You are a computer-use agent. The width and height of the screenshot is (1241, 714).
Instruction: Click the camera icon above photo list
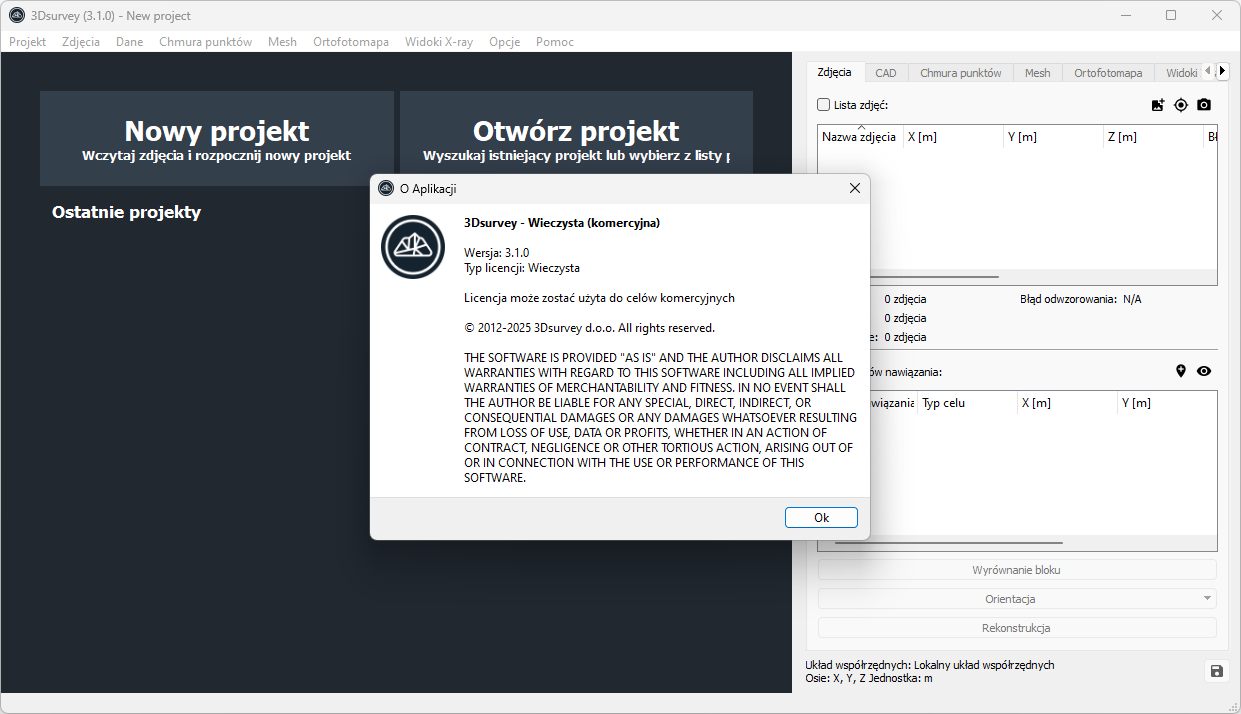click(x=1204, y=105)
